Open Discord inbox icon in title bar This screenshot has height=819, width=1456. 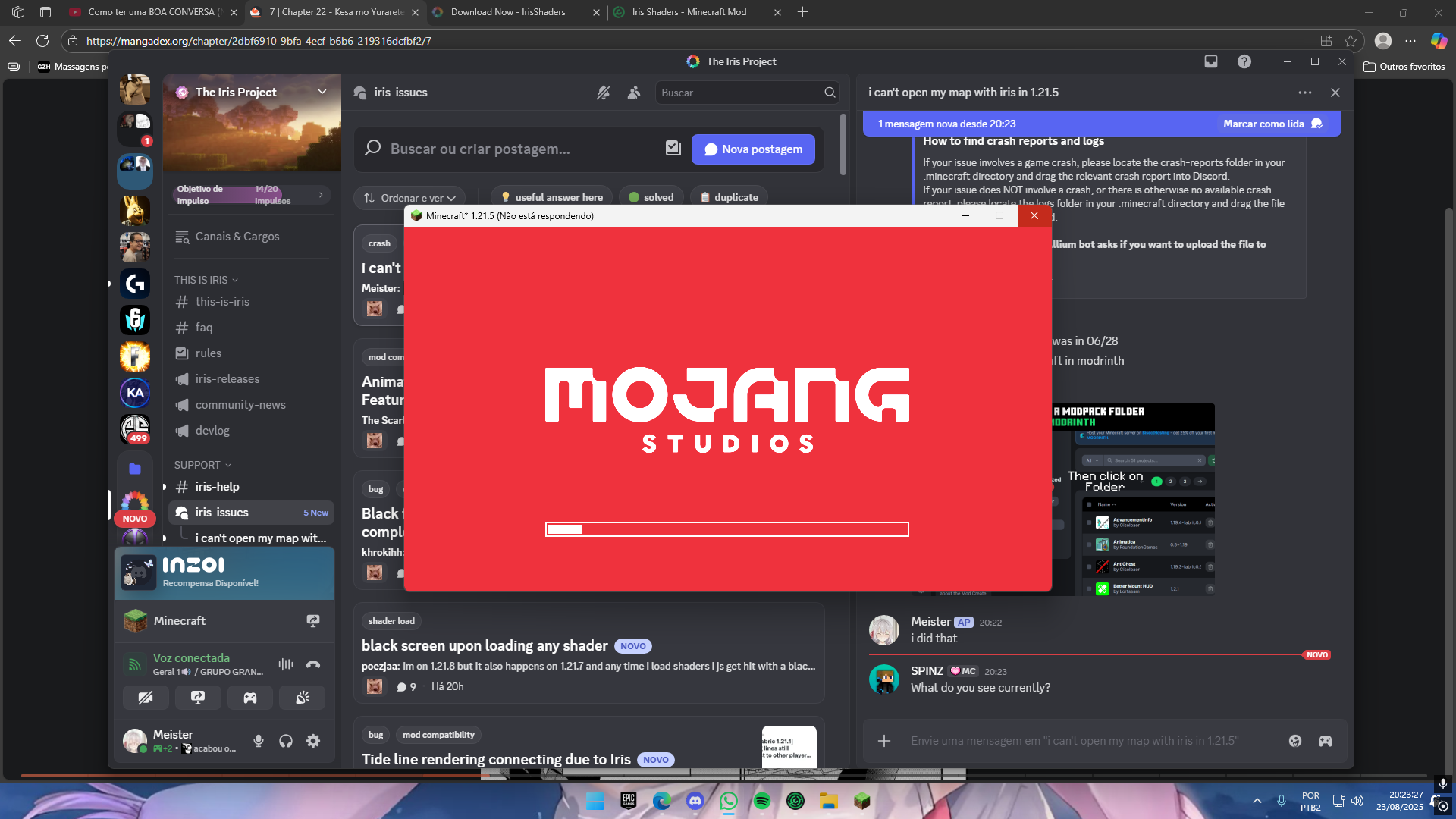[x=1211, y=61]
